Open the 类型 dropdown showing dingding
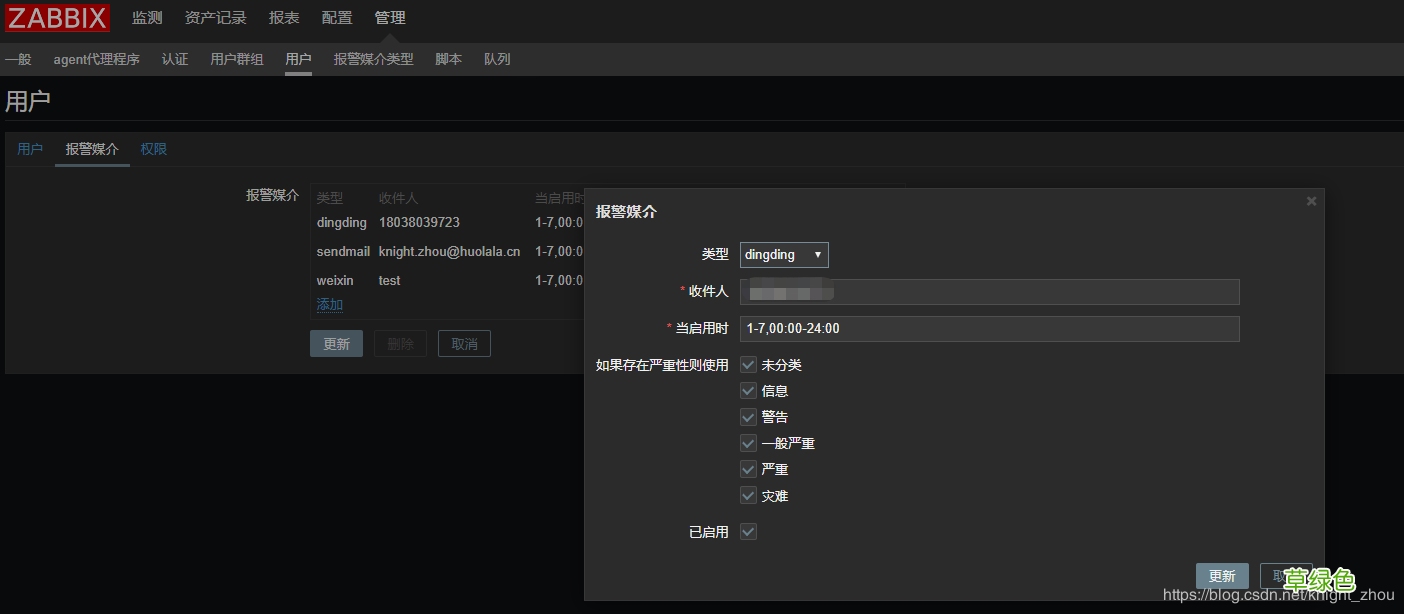 783,254
